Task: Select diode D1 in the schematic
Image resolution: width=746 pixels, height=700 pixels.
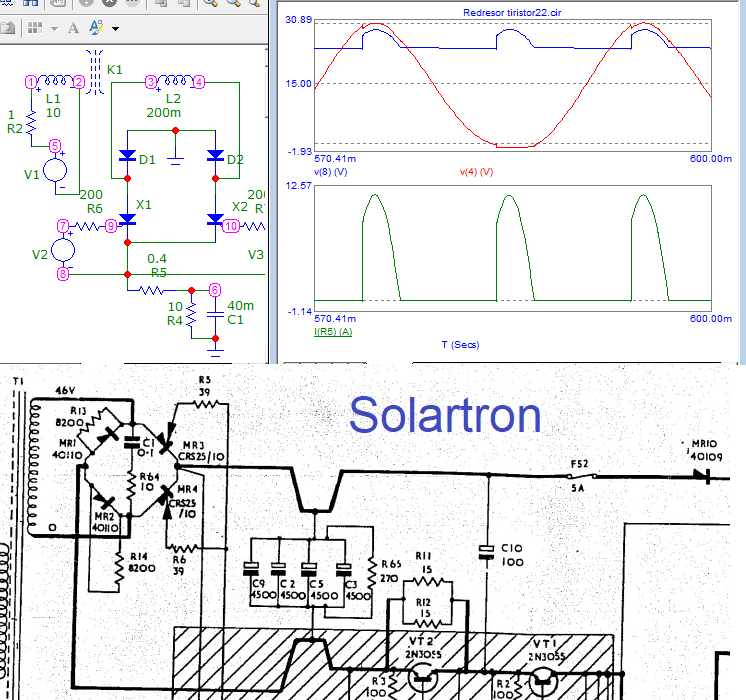Action: pos(128,155)
